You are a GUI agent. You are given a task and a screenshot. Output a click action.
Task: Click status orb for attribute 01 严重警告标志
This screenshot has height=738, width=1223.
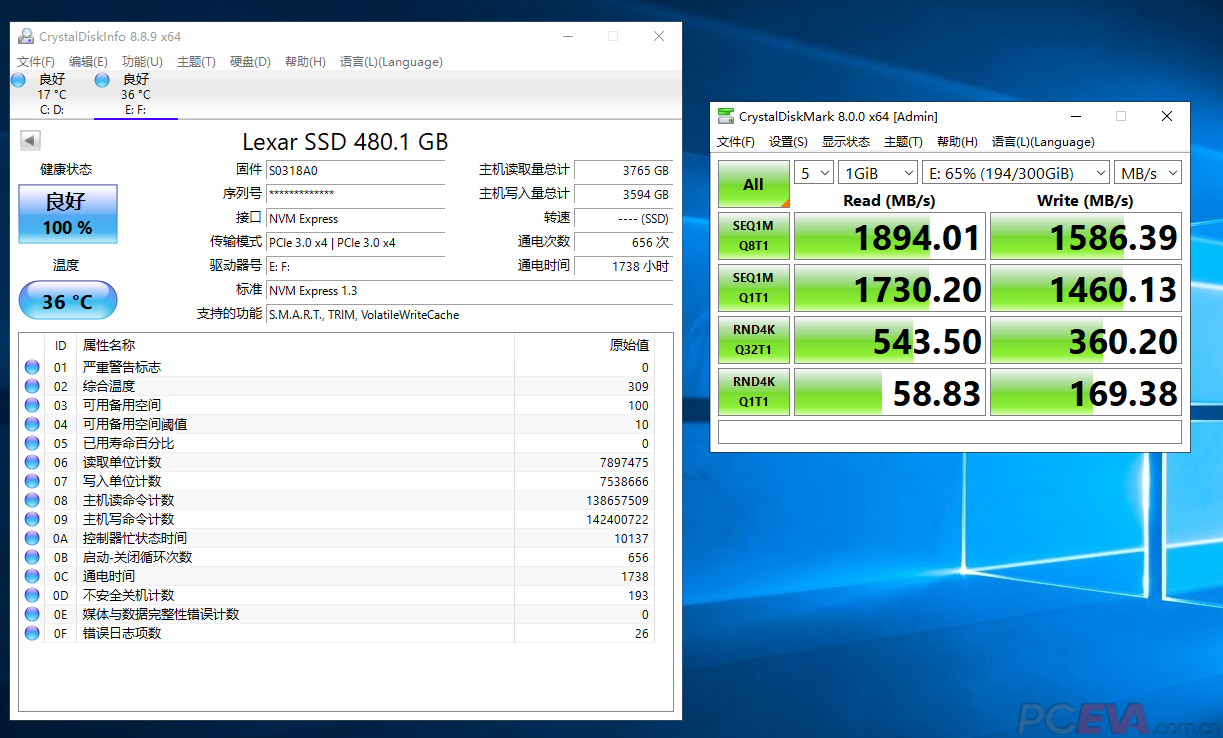click(32, 367)
